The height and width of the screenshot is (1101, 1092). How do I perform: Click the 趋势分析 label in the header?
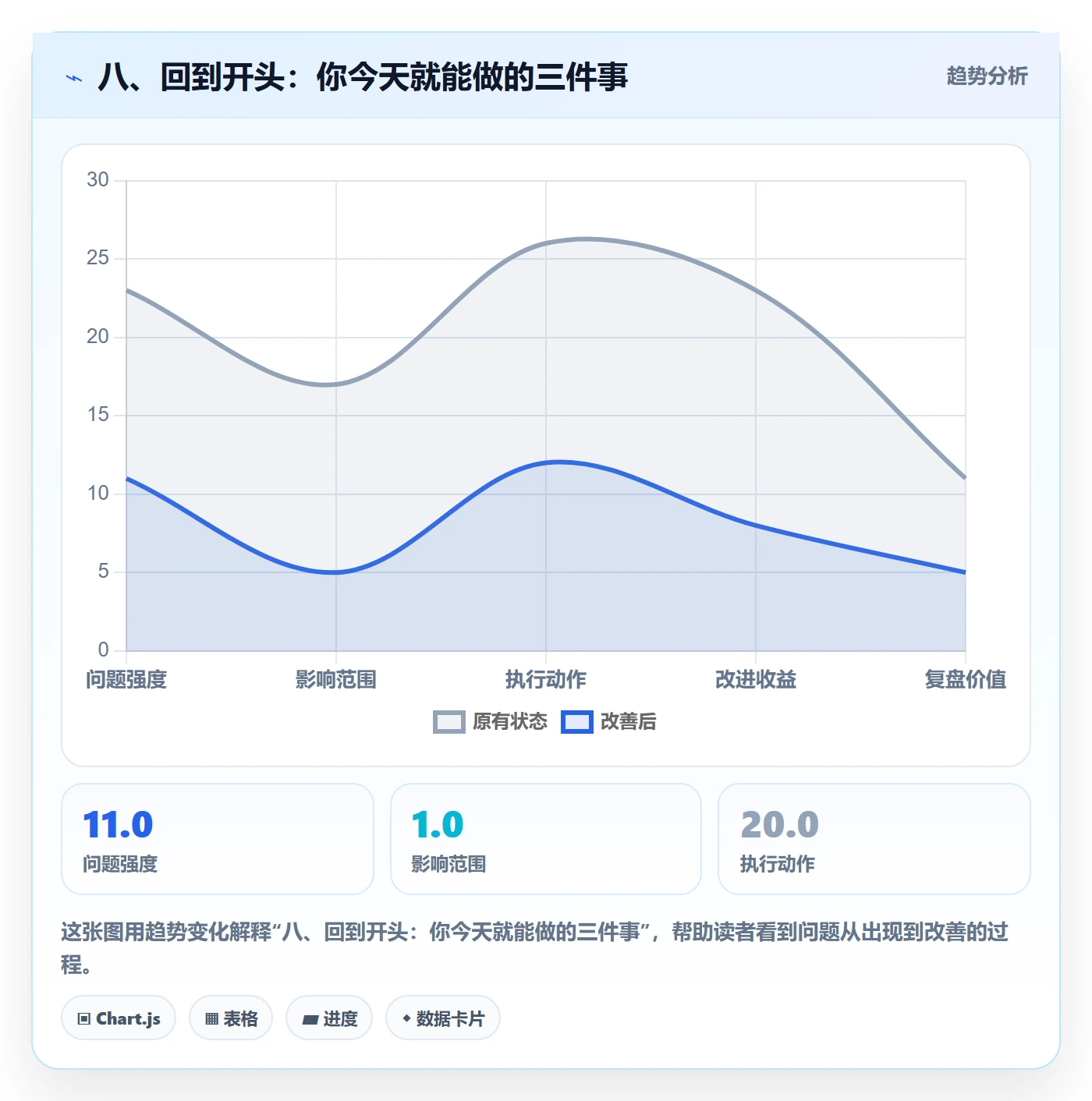pos(987,76)
